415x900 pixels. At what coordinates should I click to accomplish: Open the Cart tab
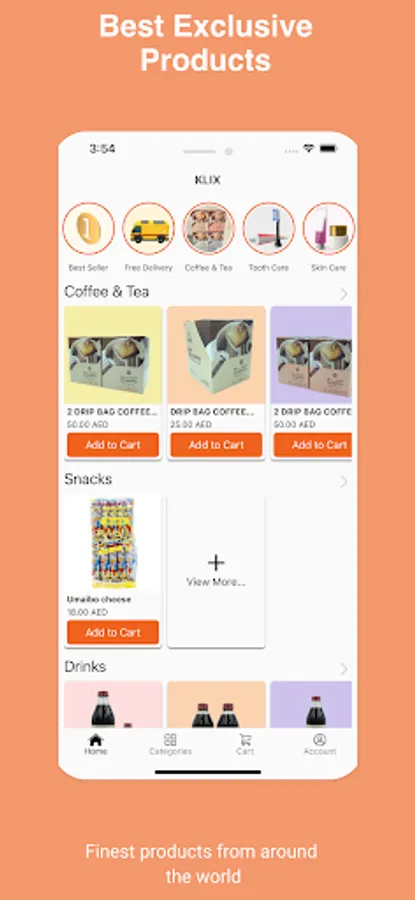[245, 744]
